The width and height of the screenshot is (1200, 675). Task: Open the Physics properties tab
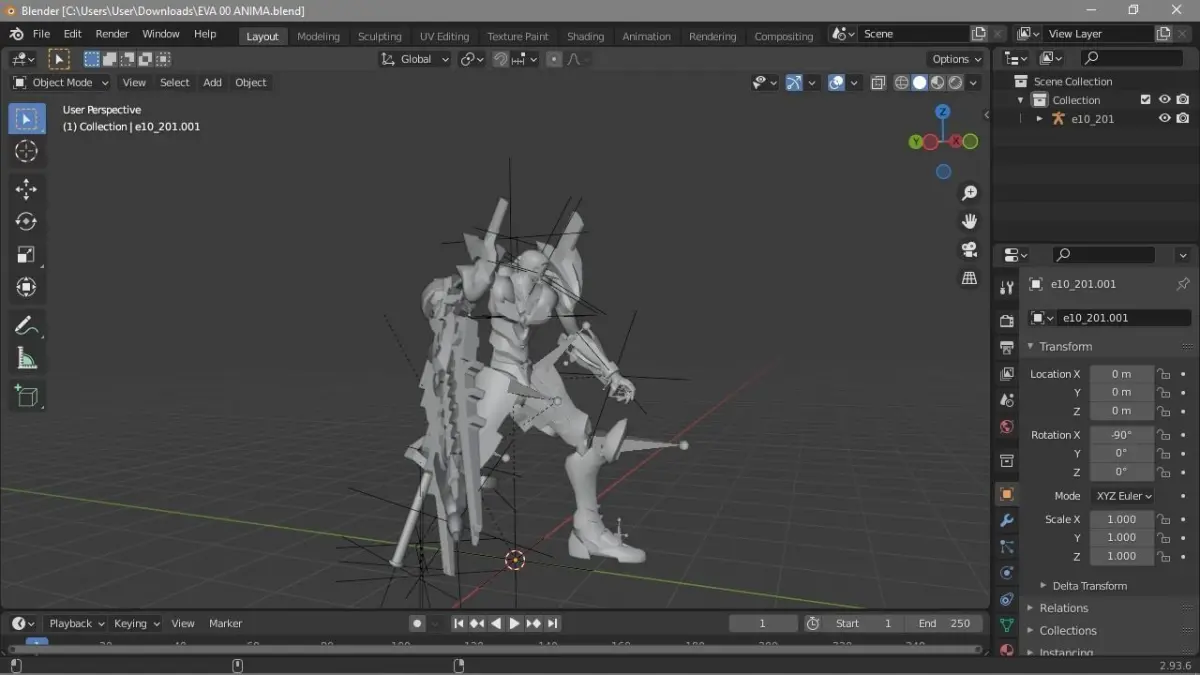point(1007,573)
